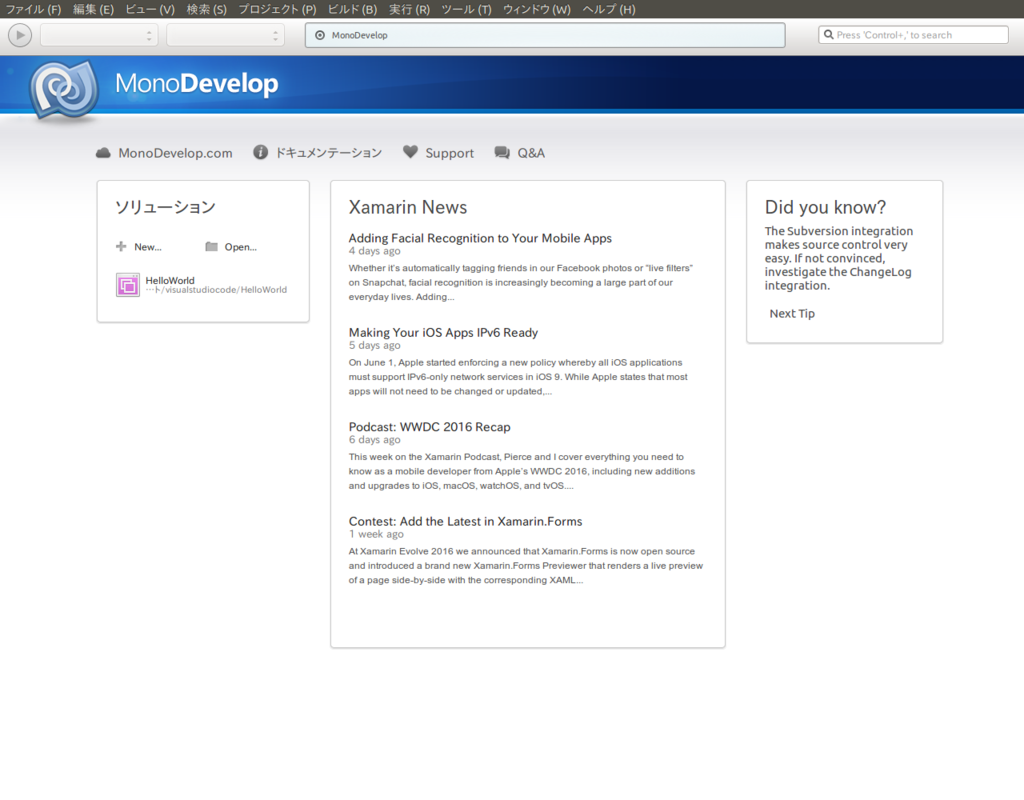Click the magnifier icon in search box
The image size is (1024, 800).
point(829,35)
